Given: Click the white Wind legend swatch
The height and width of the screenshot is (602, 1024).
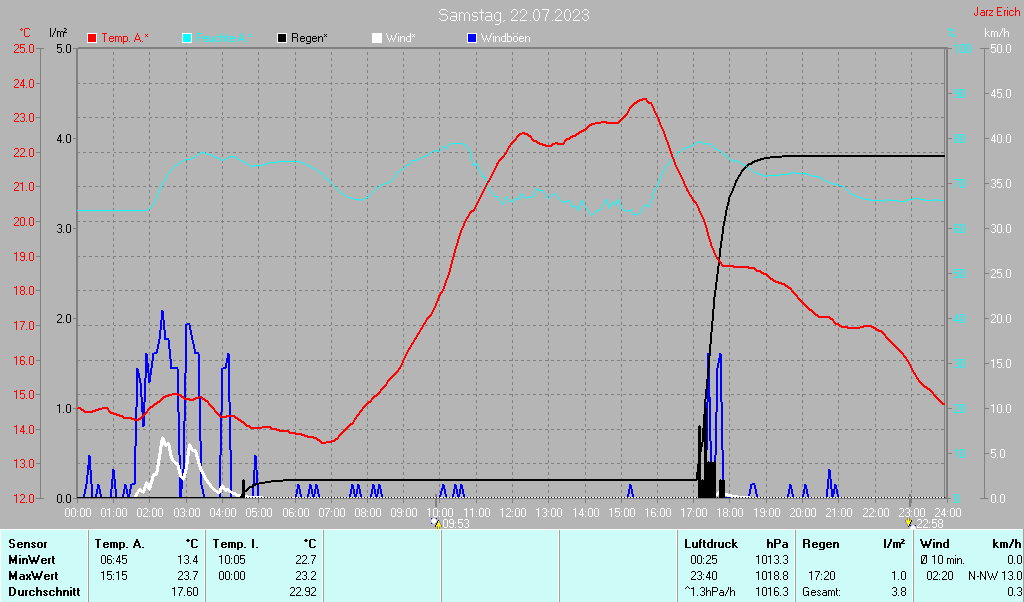Looking at the screenshot, I should pos(377,38).
